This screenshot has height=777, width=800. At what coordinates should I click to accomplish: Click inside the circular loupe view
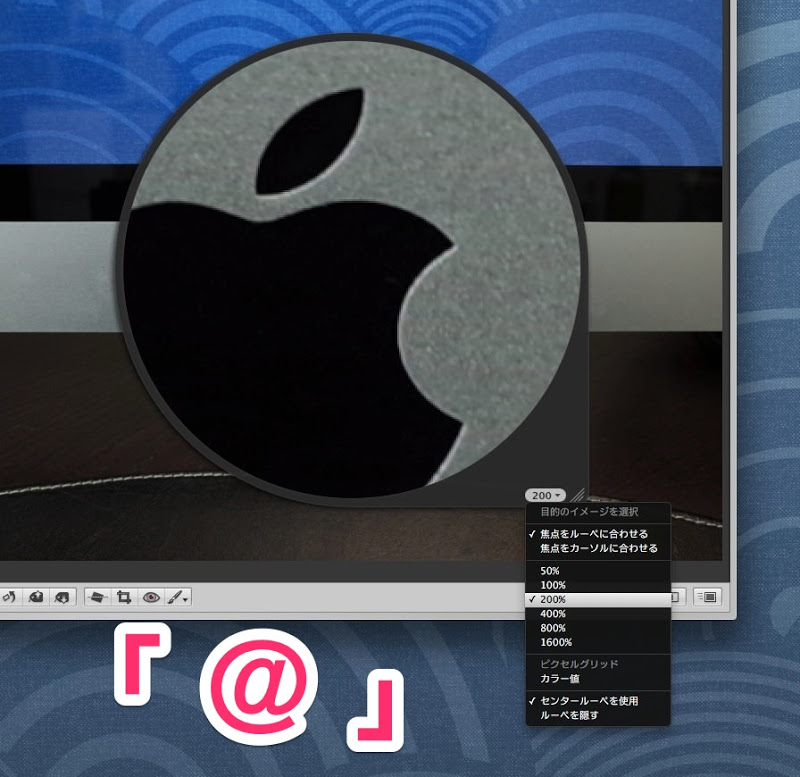point(352,268)
